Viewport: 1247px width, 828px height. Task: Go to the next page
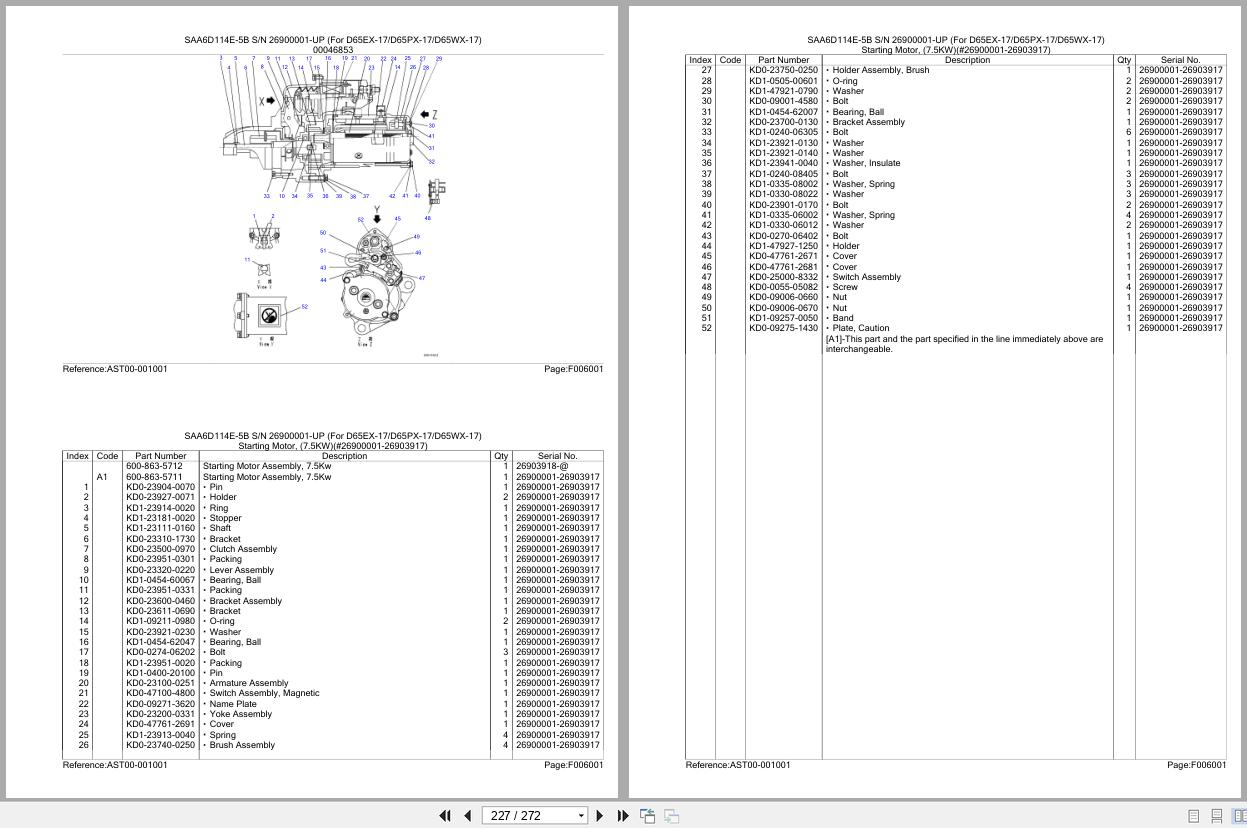point(599,816)
